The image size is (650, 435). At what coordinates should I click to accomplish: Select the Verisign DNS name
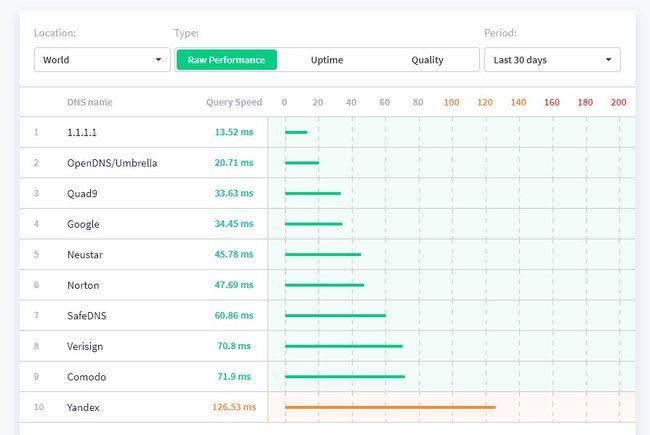[85, 346]
